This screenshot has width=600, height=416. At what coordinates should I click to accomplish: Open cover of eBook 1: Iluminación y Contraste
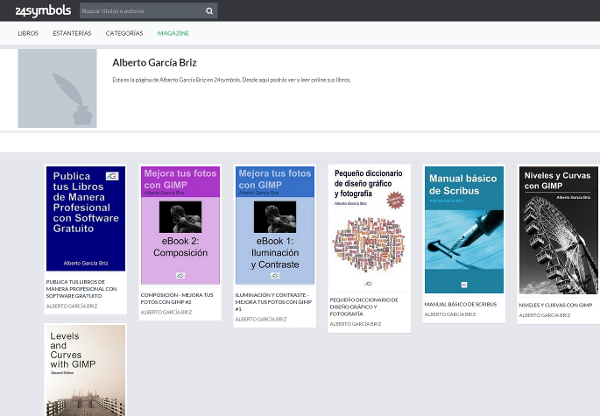coord(275,225)
